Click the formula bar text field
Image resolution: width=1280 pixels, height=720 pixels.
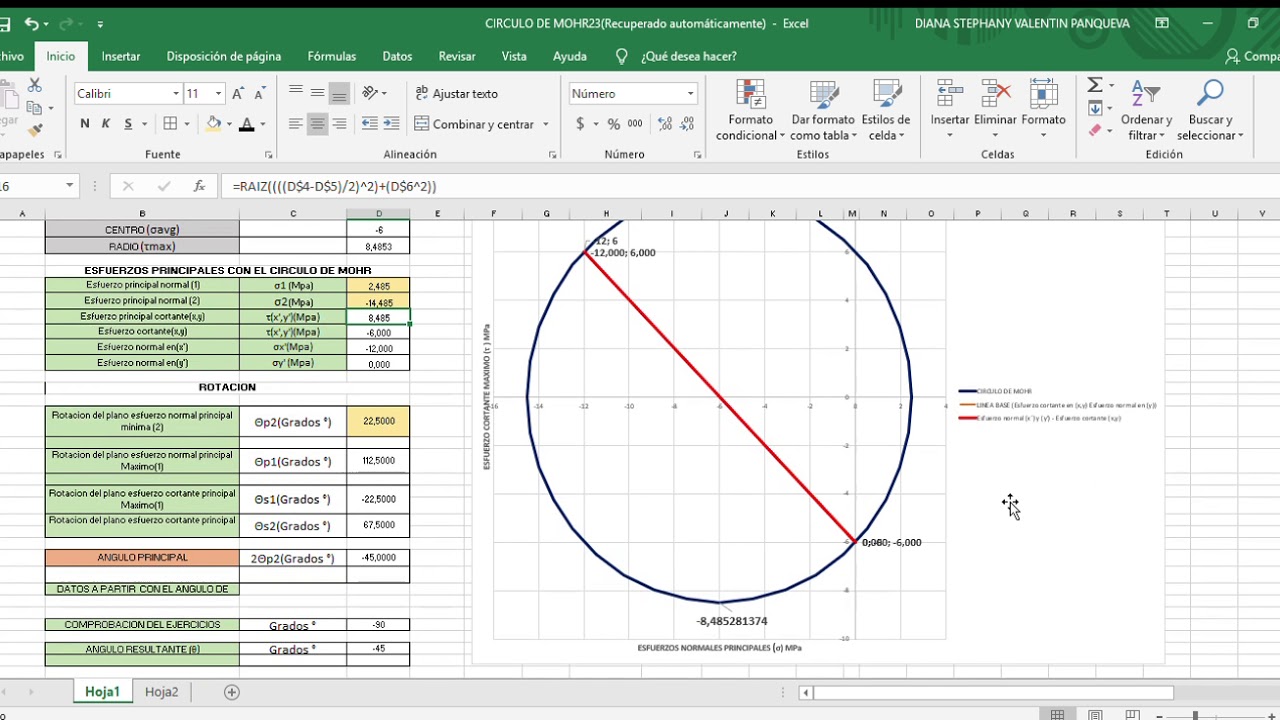[x=750, y=186]
